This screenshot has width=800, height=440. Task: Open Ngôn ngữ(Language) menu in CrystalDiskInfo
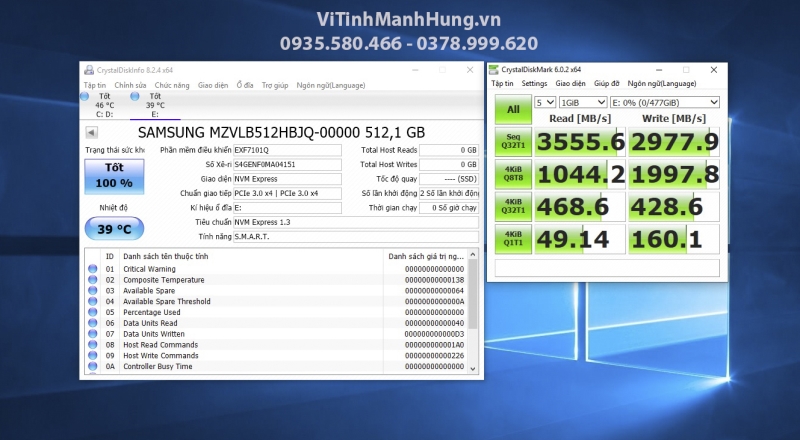coord(331,85)
